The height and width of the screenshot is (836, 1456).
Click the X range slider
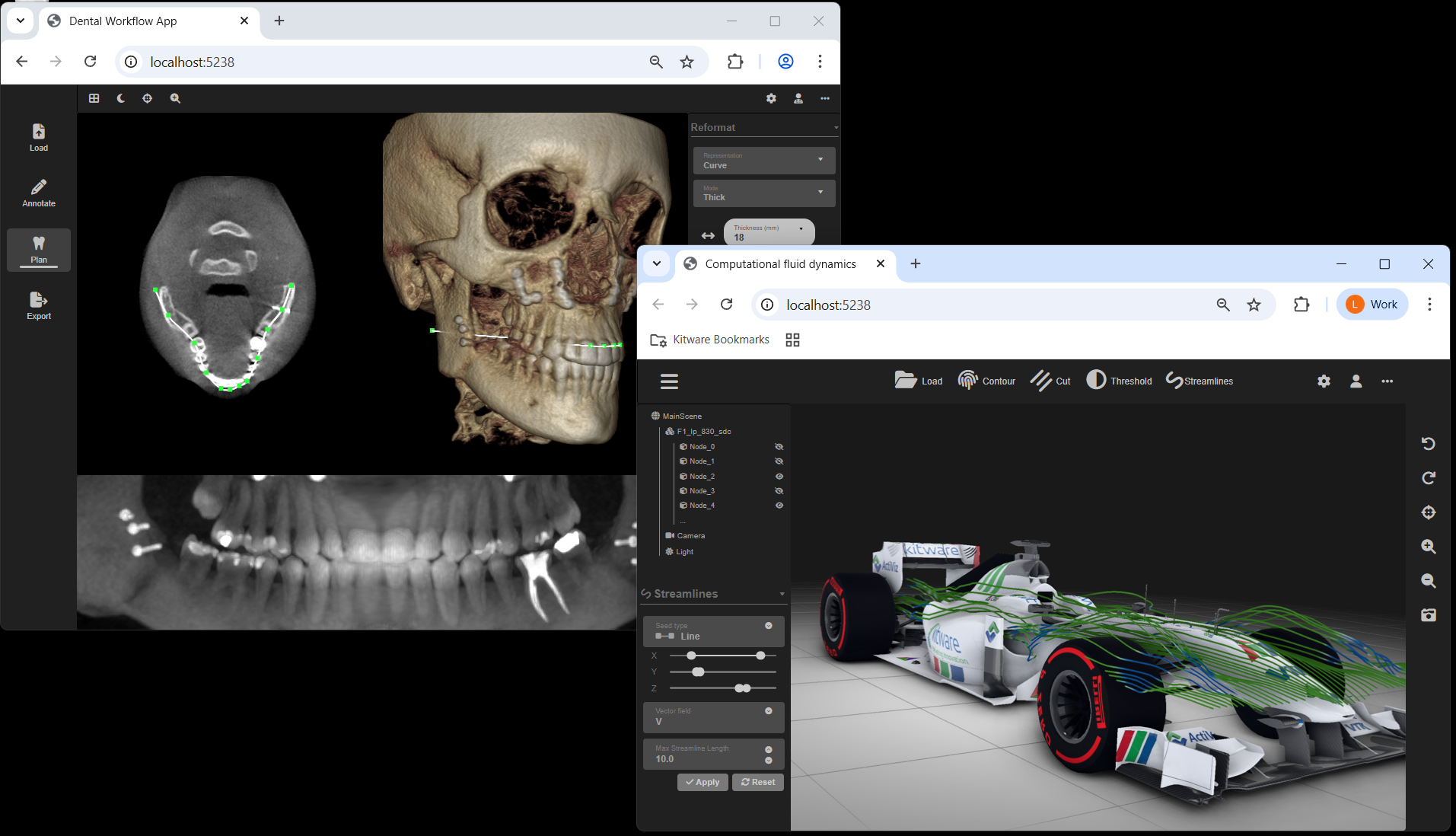pyautogui.click(x=723, y=656)
